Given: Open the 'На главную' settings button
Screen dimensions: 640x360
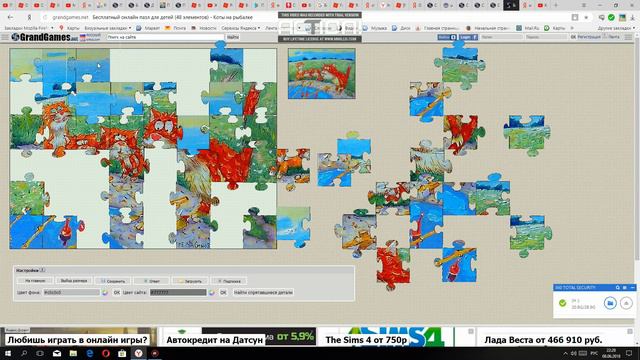Looking at the screenshot, I should pyautogui.click(x=35, y=281).
